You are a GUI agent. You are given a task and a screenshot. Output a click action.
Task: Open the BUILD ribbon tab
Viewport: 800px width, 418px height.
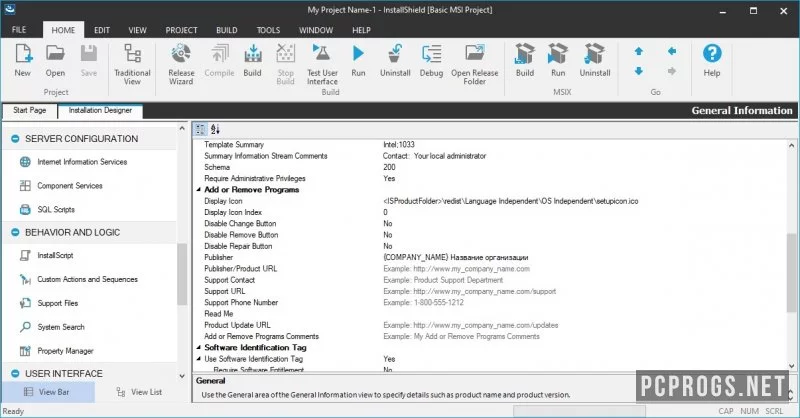coord(227,30)
